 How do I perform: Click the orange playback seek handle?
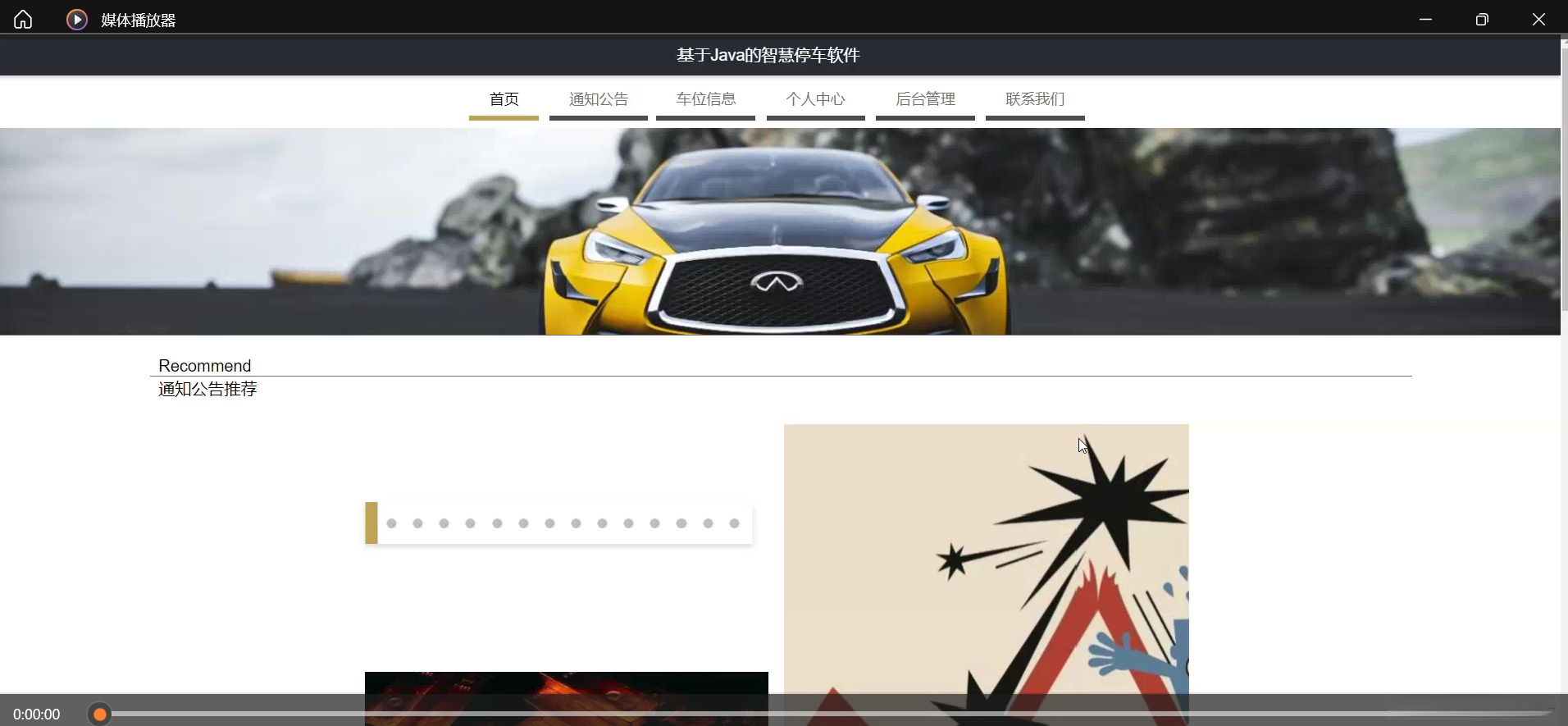(99, 714)
